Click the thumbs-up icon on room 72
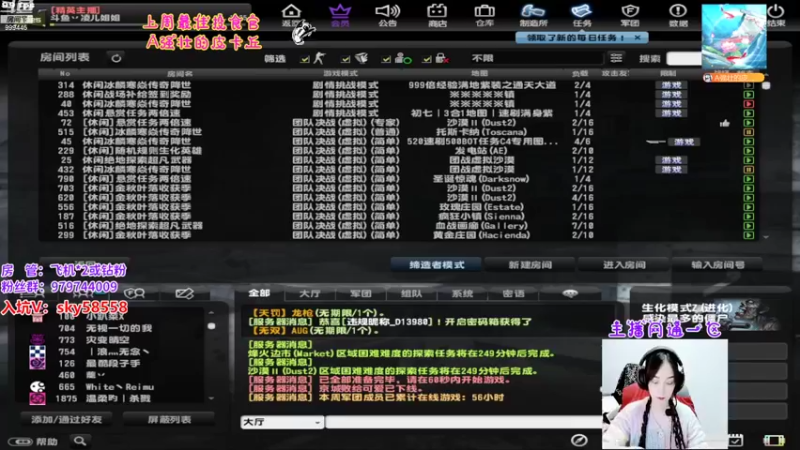The width and height of the screenshot is (800, 450). tap(724, 122)
